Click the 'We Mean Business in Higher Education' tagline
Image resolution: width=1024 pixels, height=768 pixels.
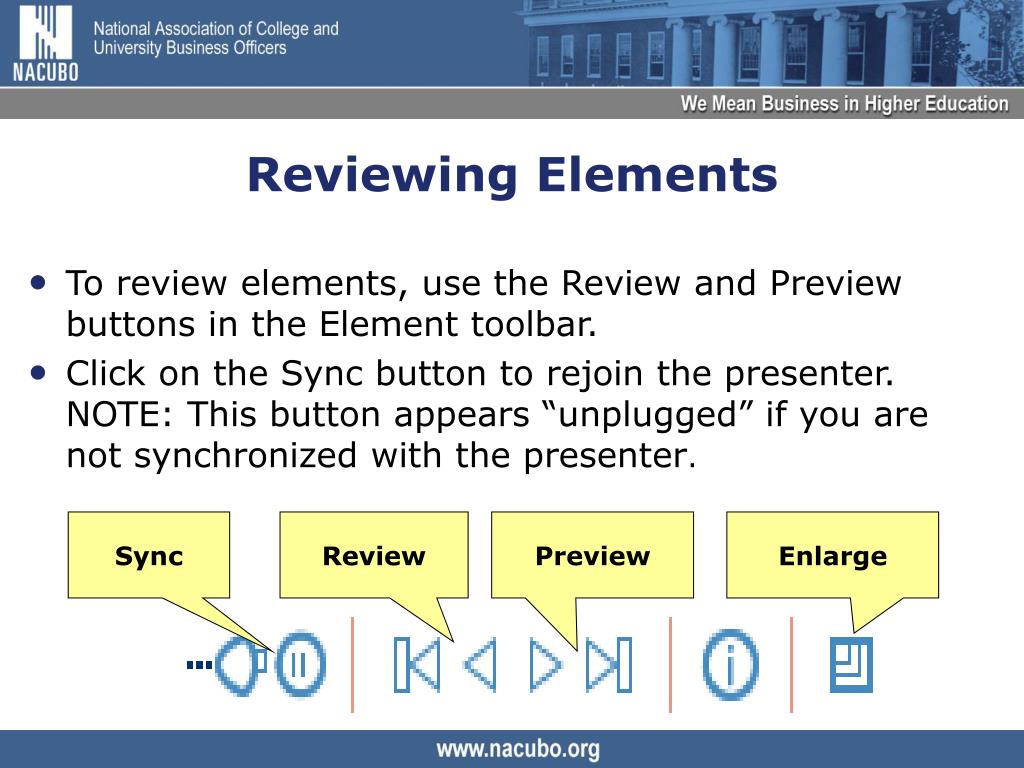point(844,104)
